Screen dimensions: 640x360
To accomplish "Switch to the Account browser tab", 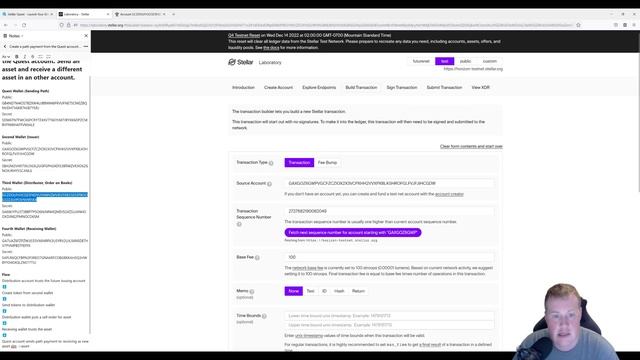I will tap(140, 14).
